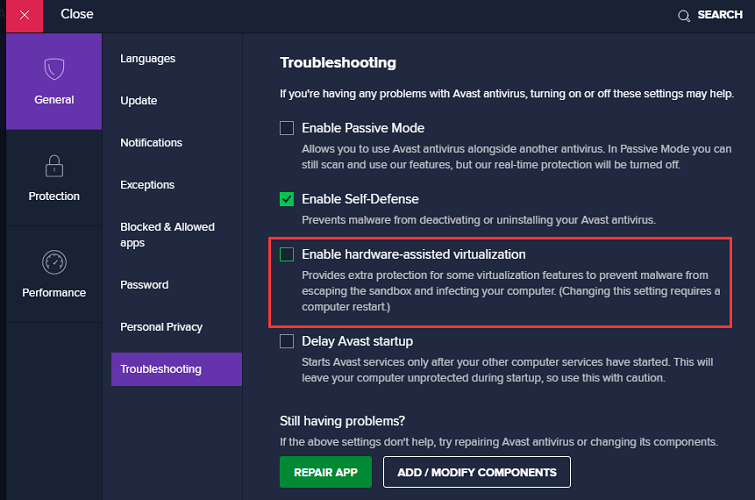Click the magnifying glass search icon
The height and width of the screenshot is (500, 755).
(x=684, y=16)
